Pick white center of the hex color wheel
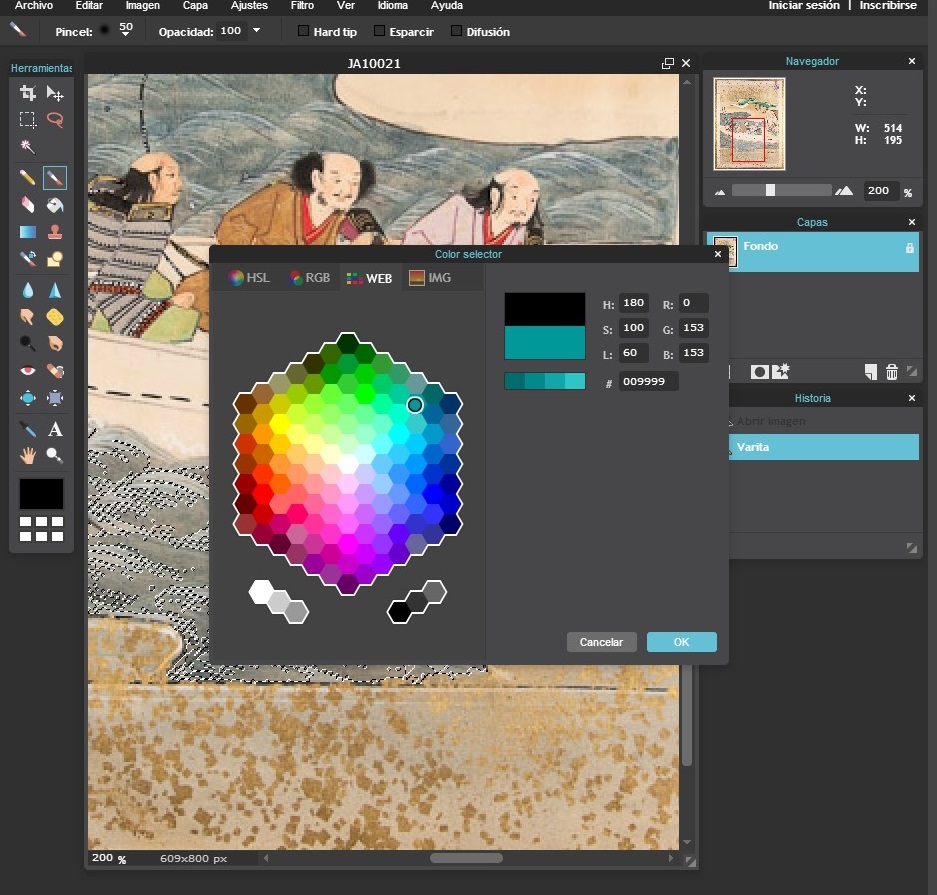 [348, 463]
